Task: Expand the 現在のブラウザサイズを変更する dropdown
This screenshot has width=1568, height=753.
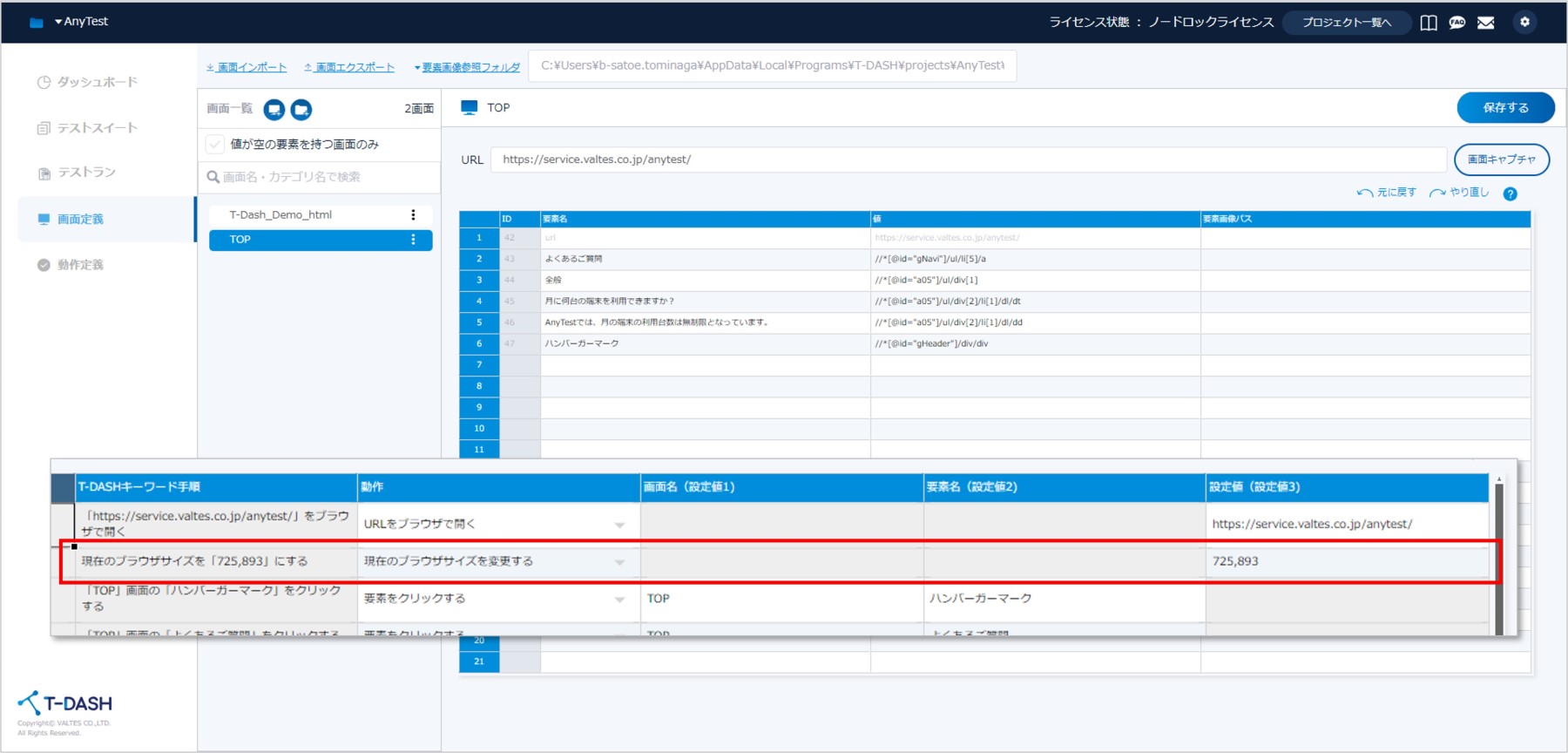Action: click(x=619, y=562)
